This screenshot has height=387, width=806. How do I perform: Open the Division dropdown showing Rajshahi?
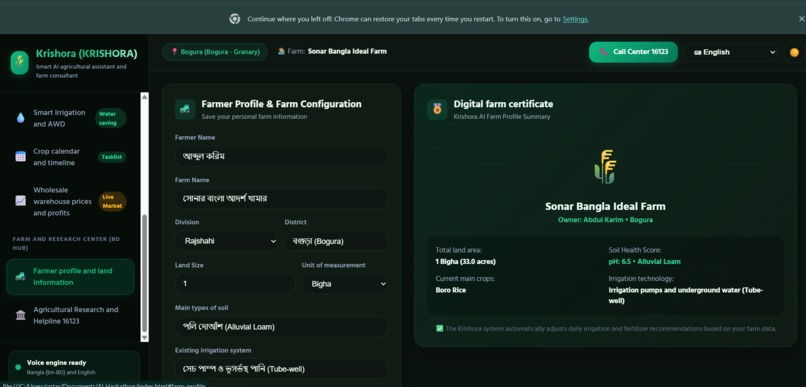226,241
